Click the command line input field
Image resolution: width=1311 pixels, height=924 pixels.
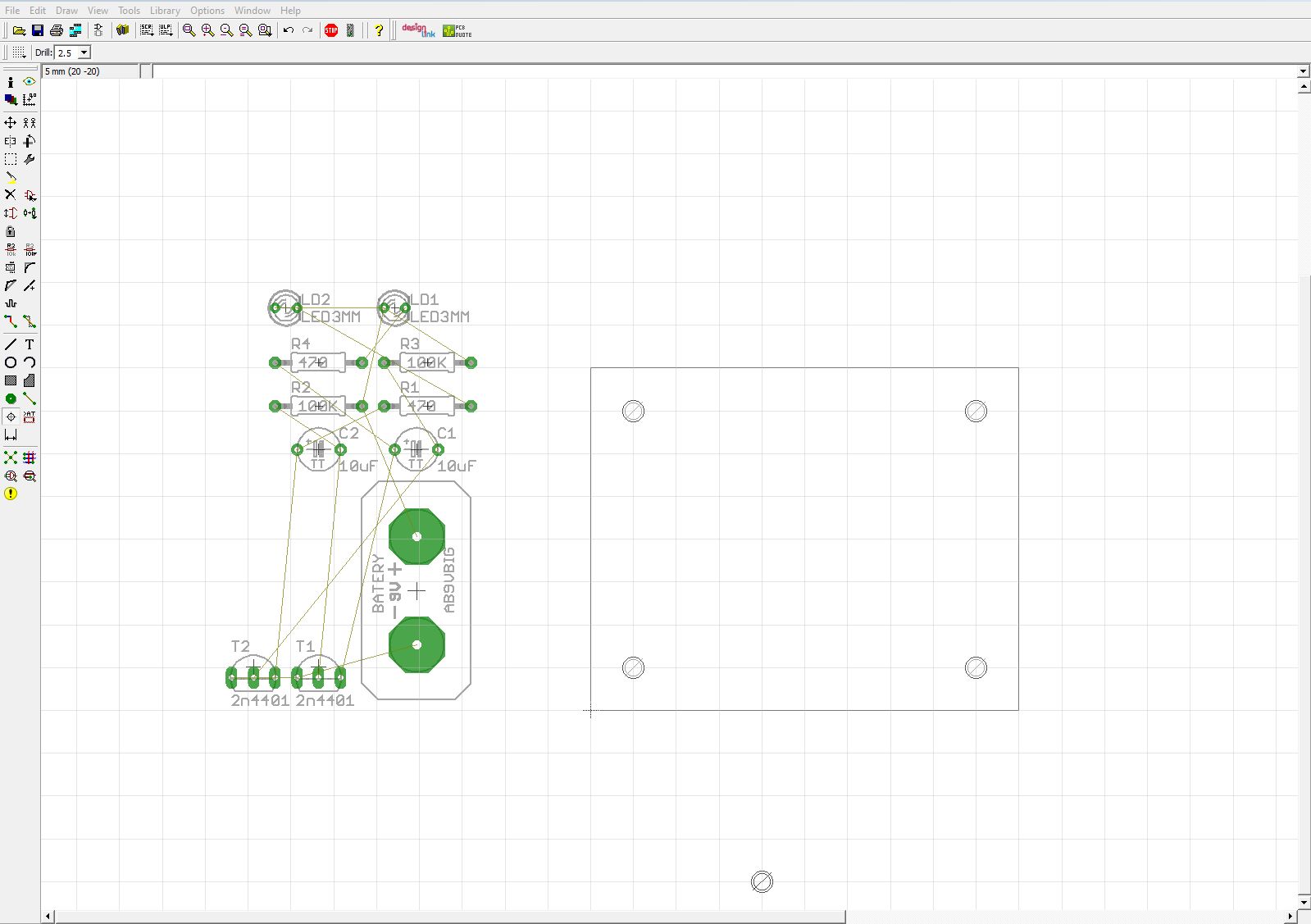pyautogui.click(x=726, y=71)
